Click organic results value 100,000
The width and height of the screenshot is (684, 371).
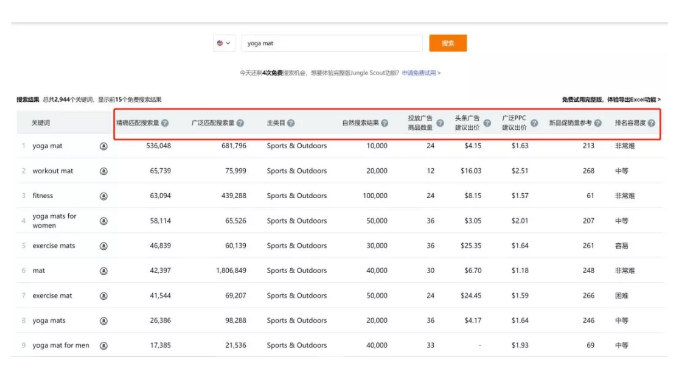375,196
